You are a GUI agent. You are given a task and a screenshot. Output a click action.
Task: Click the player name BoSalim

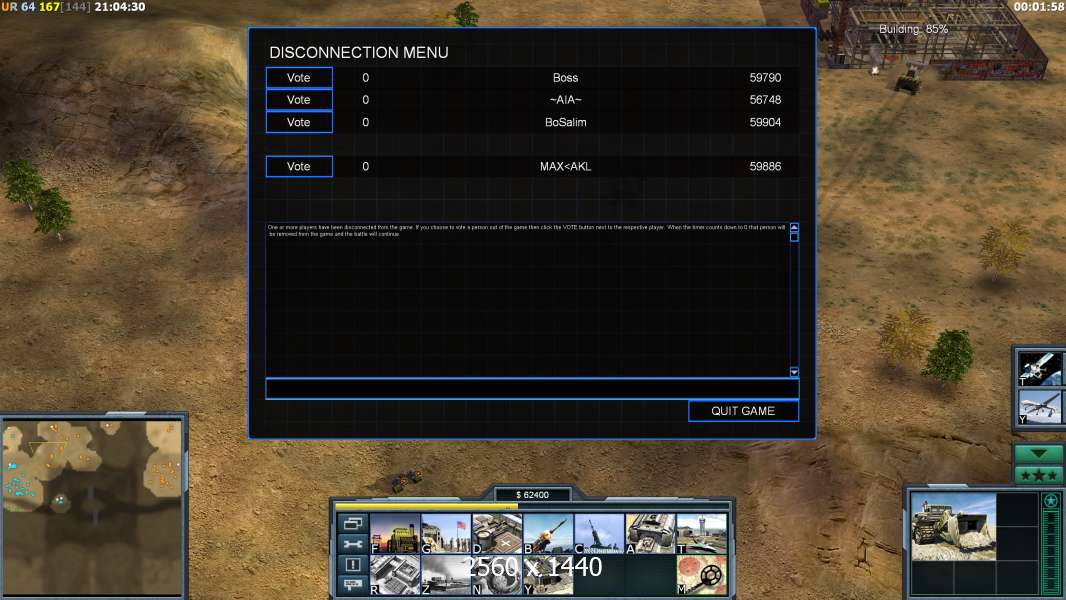[x=566, y=122]
